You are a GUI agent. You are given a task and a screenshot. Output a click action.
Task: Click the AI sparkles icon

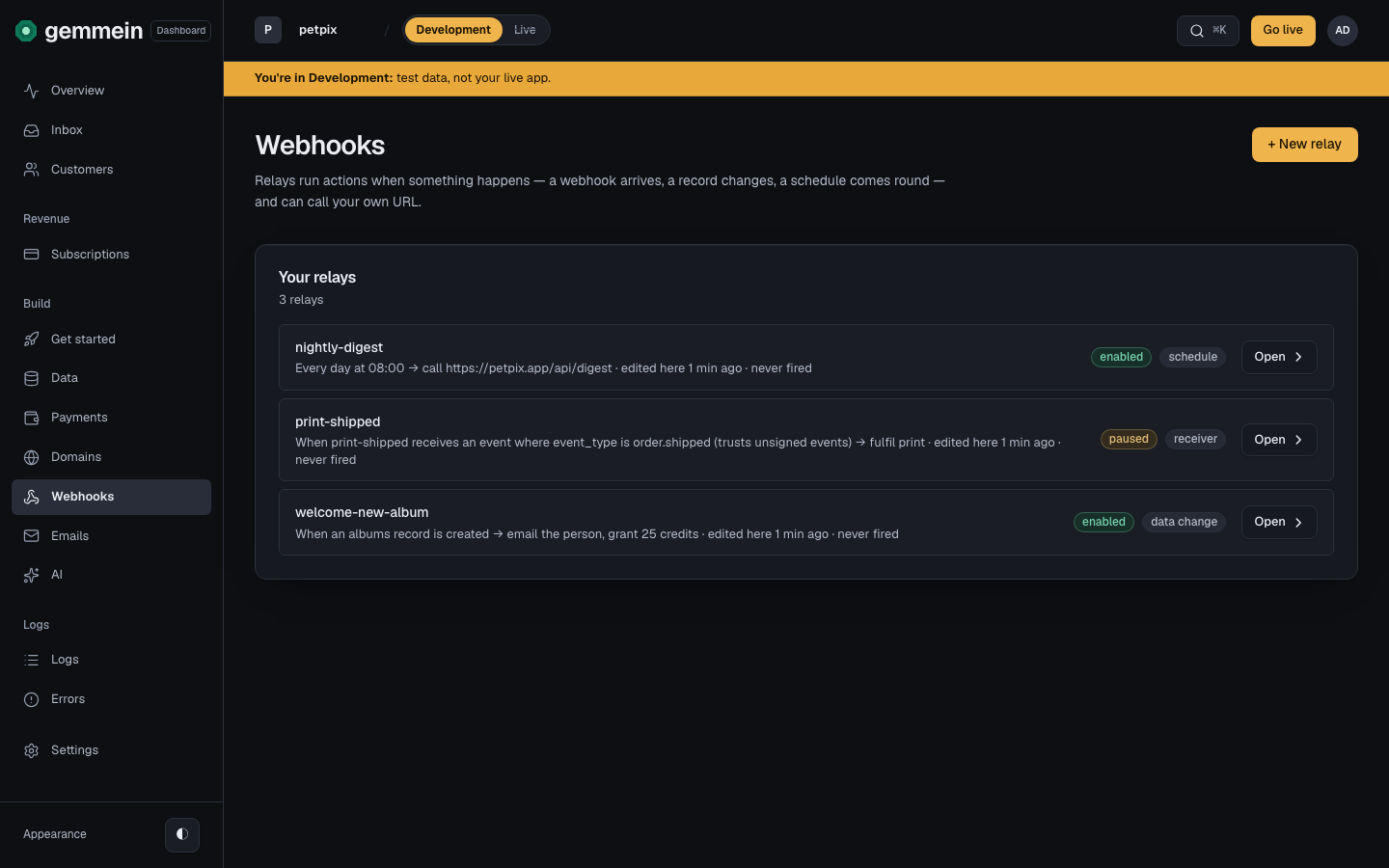tap(32, 575)
